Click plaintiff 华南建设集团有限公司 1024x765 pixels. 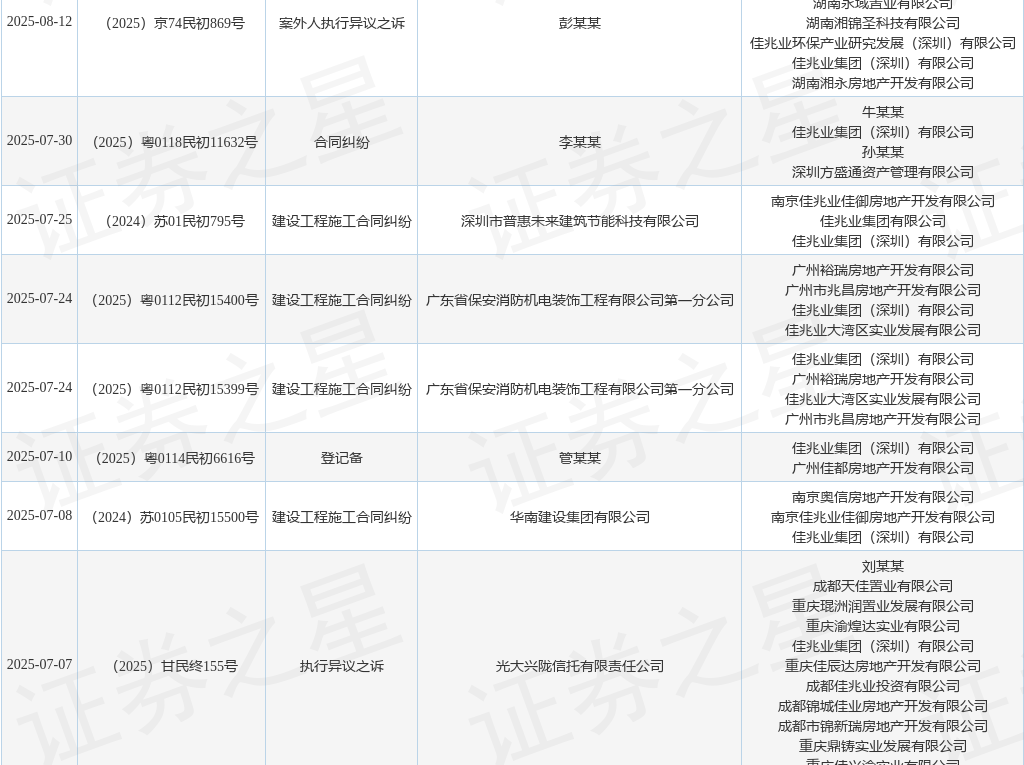pyautogui.click(x=579, y=517)
